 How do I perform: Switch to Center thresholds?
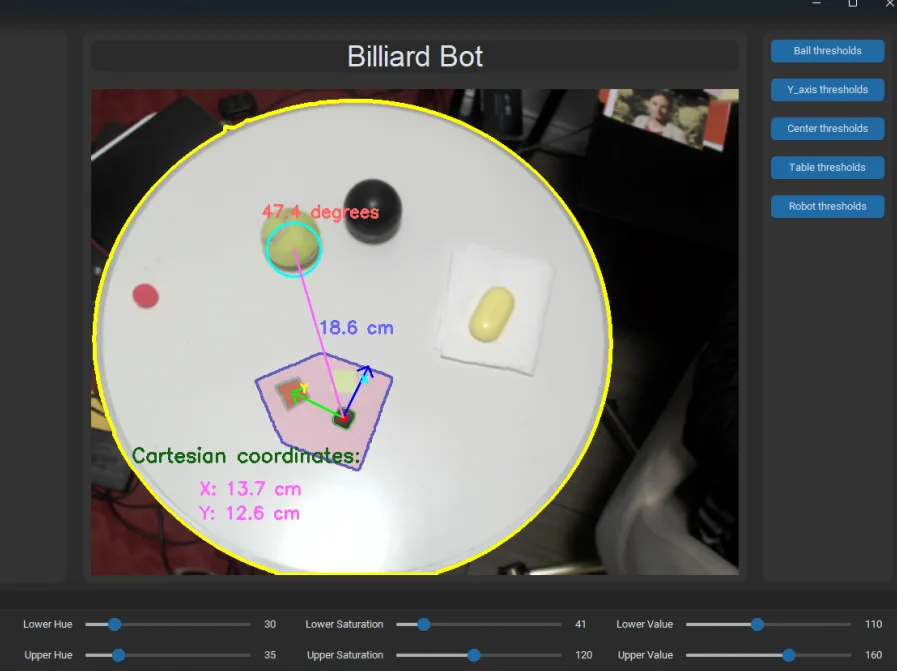[827, 129]
